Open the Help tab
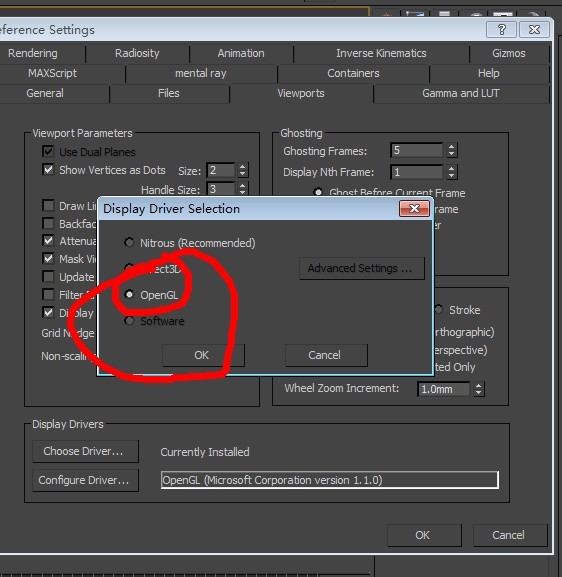The width and height of the screenshot is (562, 577). tap(488, 73)
